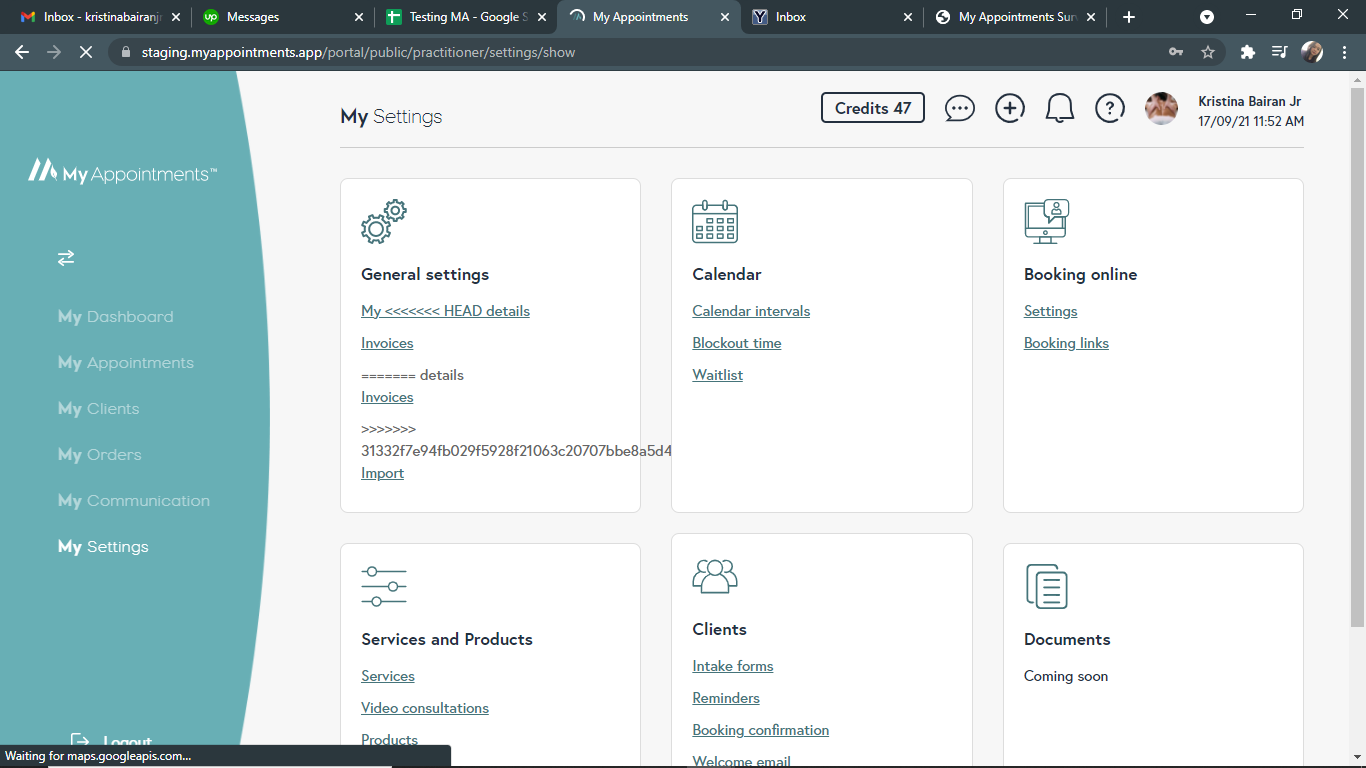This screenshot has height=768, width=1366.
Task: Click the plus add-new icon
Action: click(1010, 108)
